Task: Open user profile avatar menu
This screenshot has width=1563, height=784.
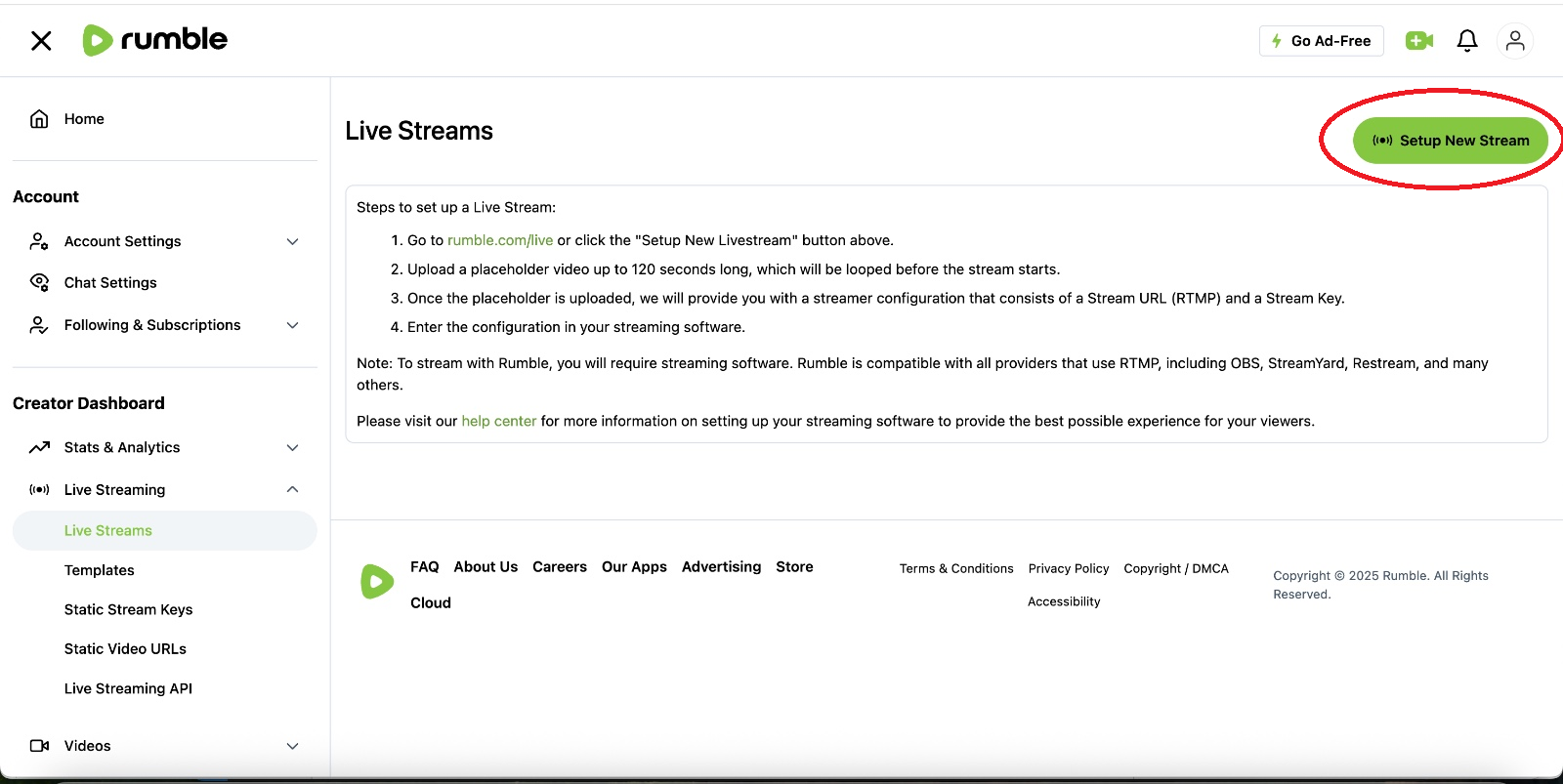Action: (x=1514, y=40)
